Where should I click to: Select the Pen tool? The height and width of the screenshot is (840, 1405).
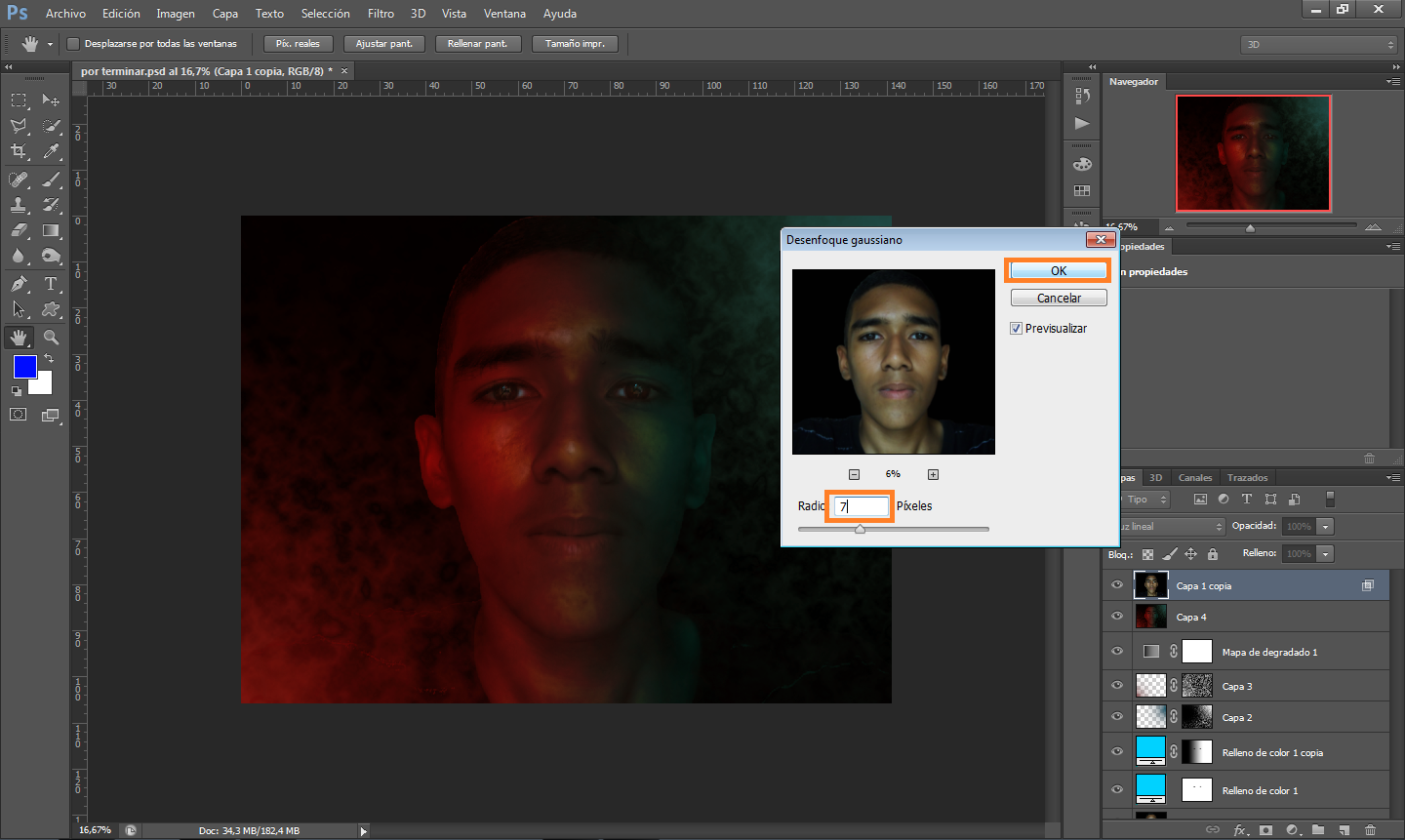19,284
